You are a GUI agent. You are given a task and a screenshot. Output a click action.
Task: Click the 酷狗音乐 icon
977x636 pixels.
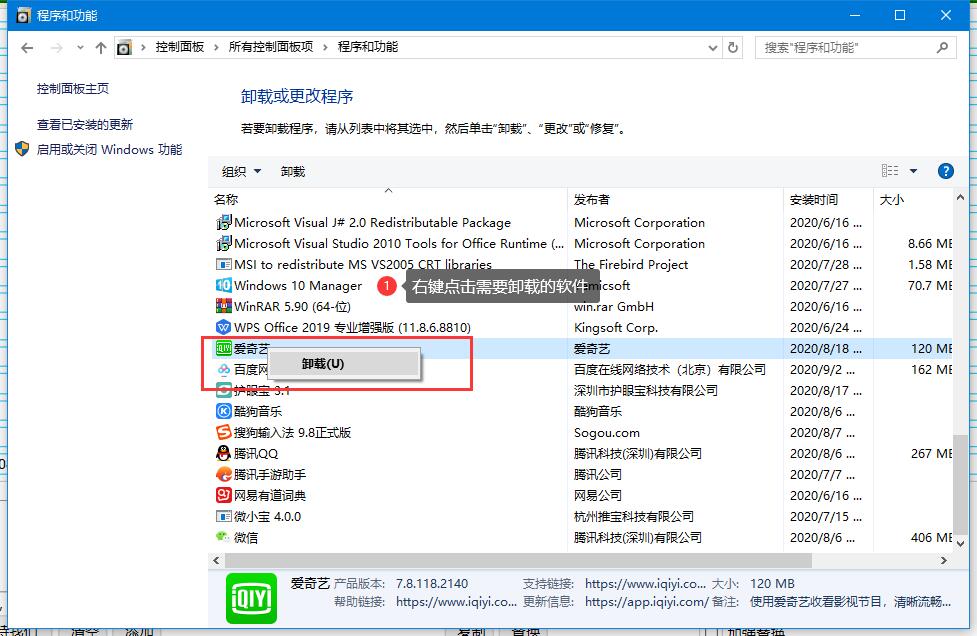click(224, 411)
